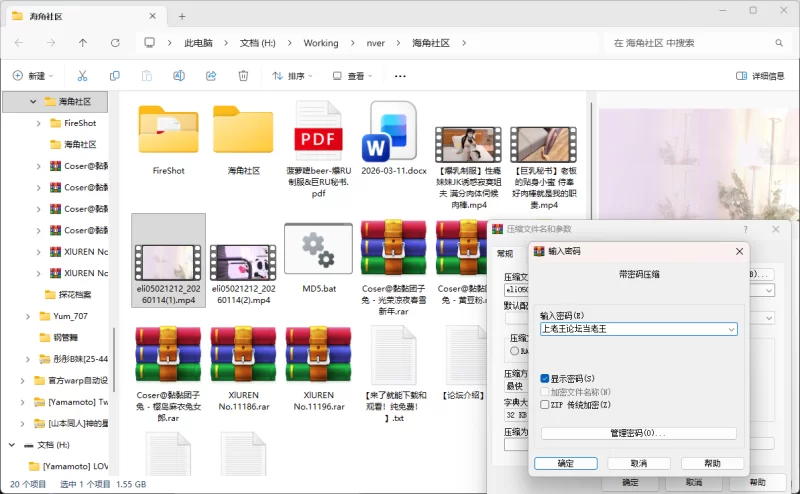Click the Copy icon in Explorer toolbar

pos(115,76)
